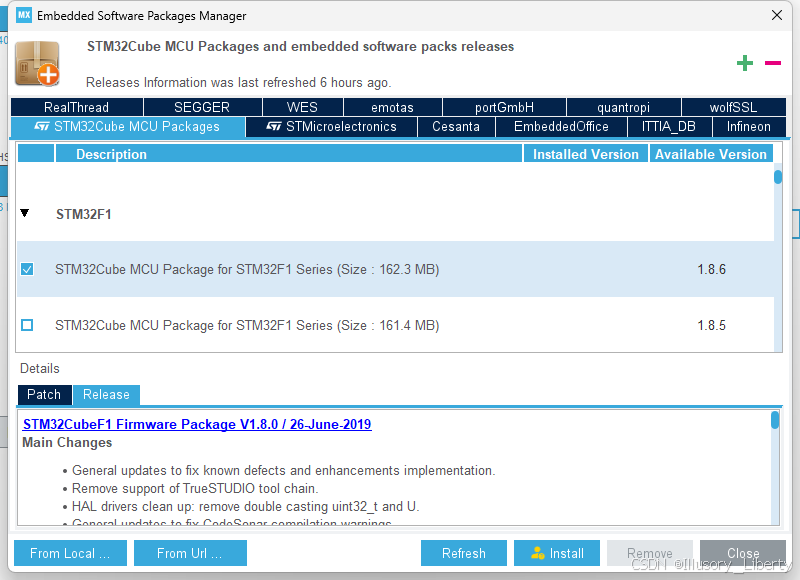Select the STM32Cube MCU Packages tab
Screen dimensions: 800x580
(128, 127)
